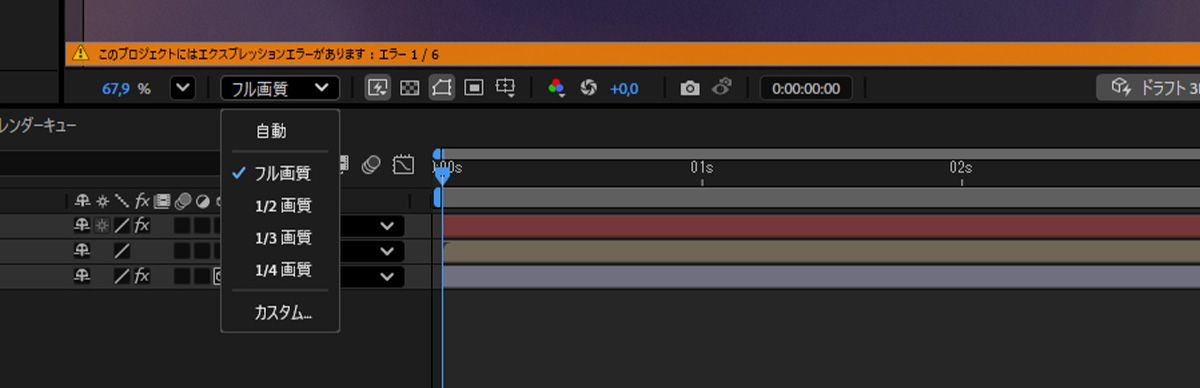1200x388 pixels.
Task: Toggle fx effects switch on the third layer
Action: [142, 275]
